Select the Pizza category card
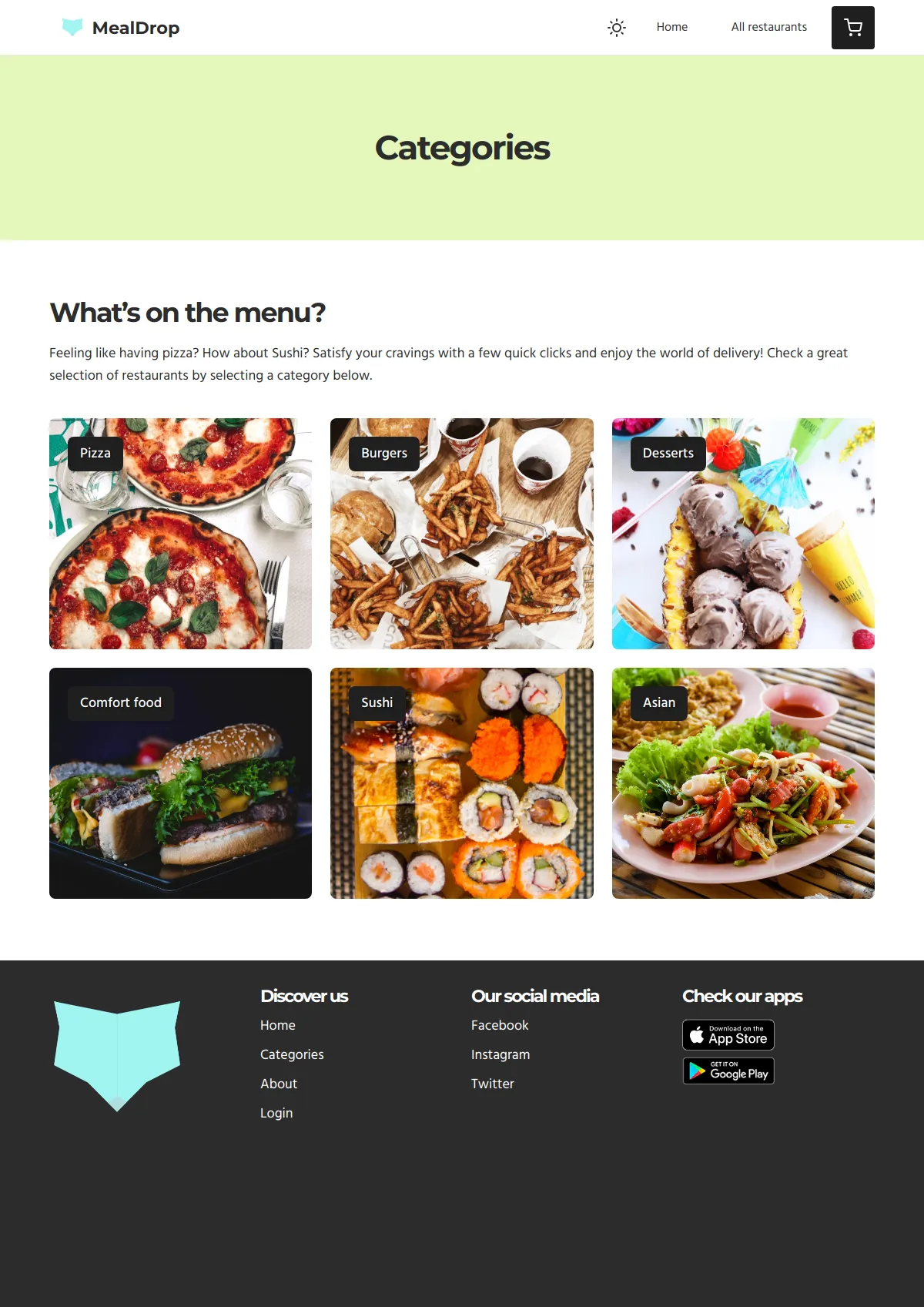The height and width of the screenshot is (1307, 924). point(180,534)
